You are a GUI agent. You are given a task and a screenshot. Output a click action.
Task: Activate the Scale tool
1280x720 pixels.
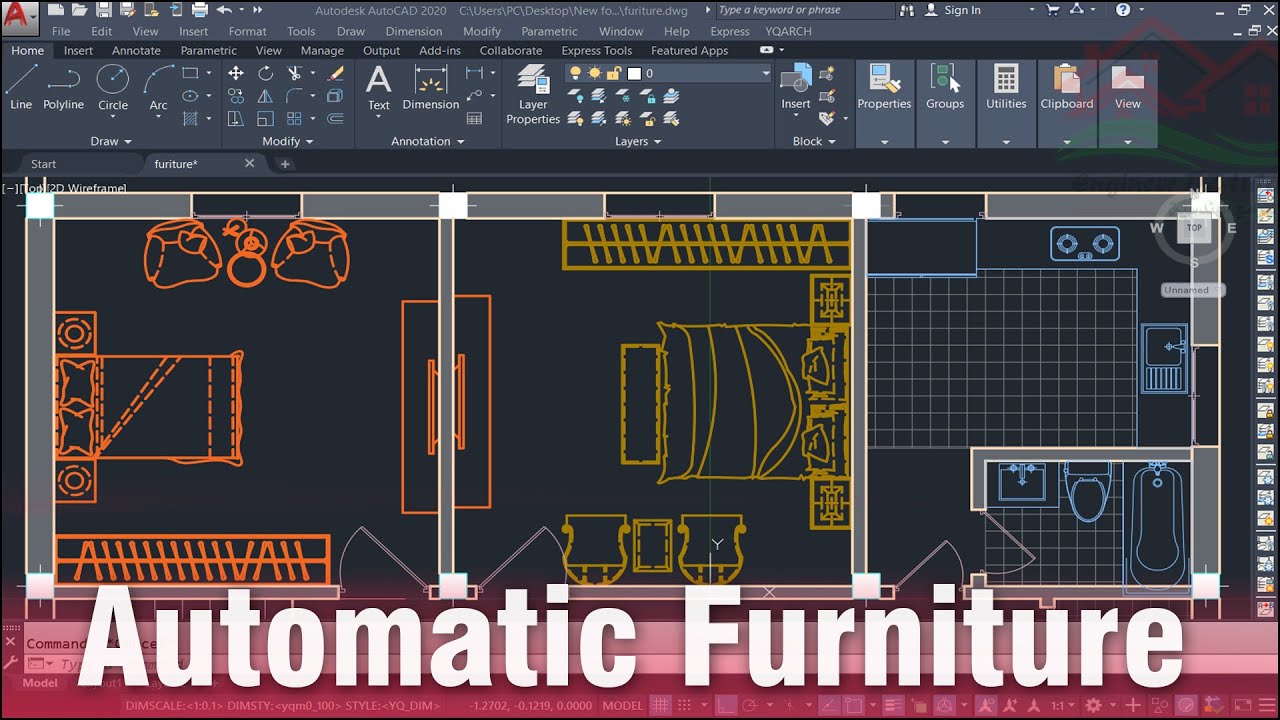[265, 118]
